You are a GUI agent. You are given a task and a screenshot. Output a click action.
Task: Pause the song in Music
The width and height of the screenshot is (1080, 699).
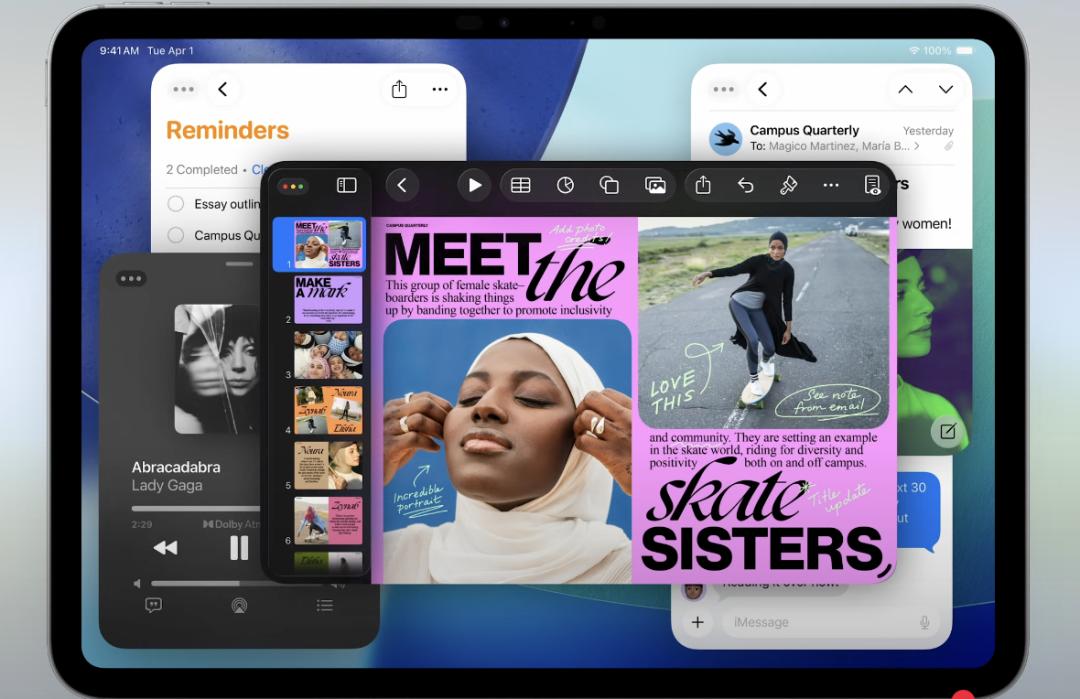pyautogui.click(x=239, y=547)
